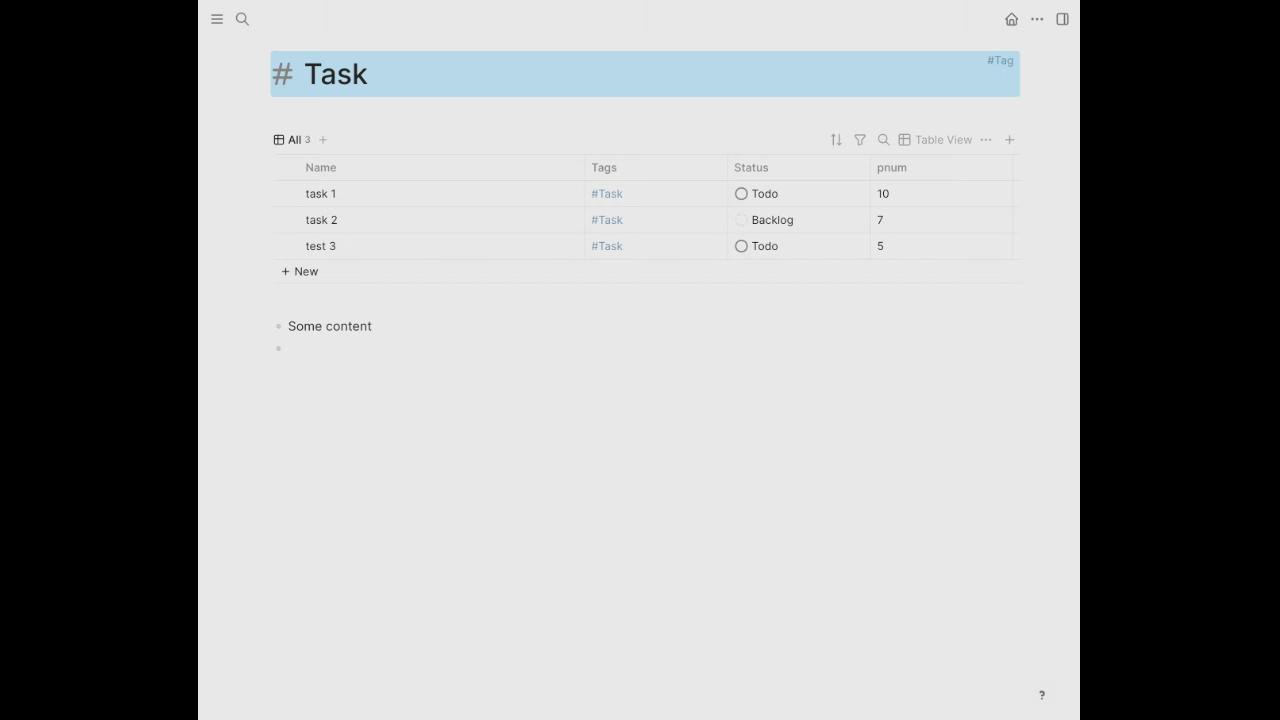Open the Table View switcher
This screenshot has height=720, width=1280.
coord(935,140)
